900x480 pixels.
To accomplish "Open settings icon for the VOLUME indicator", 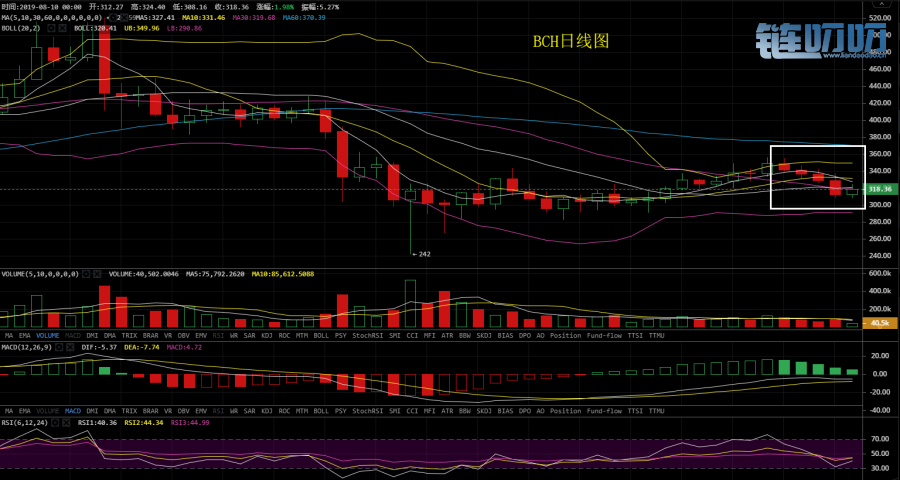I will 87,273.
